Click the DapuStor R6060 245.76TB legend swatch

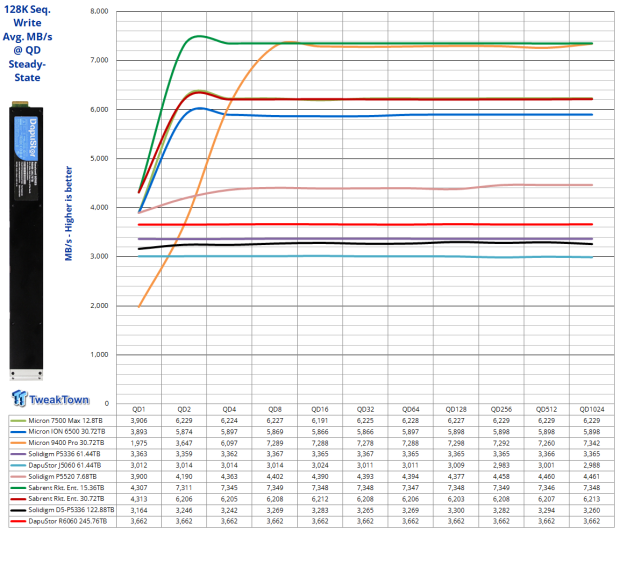point(18,521)
